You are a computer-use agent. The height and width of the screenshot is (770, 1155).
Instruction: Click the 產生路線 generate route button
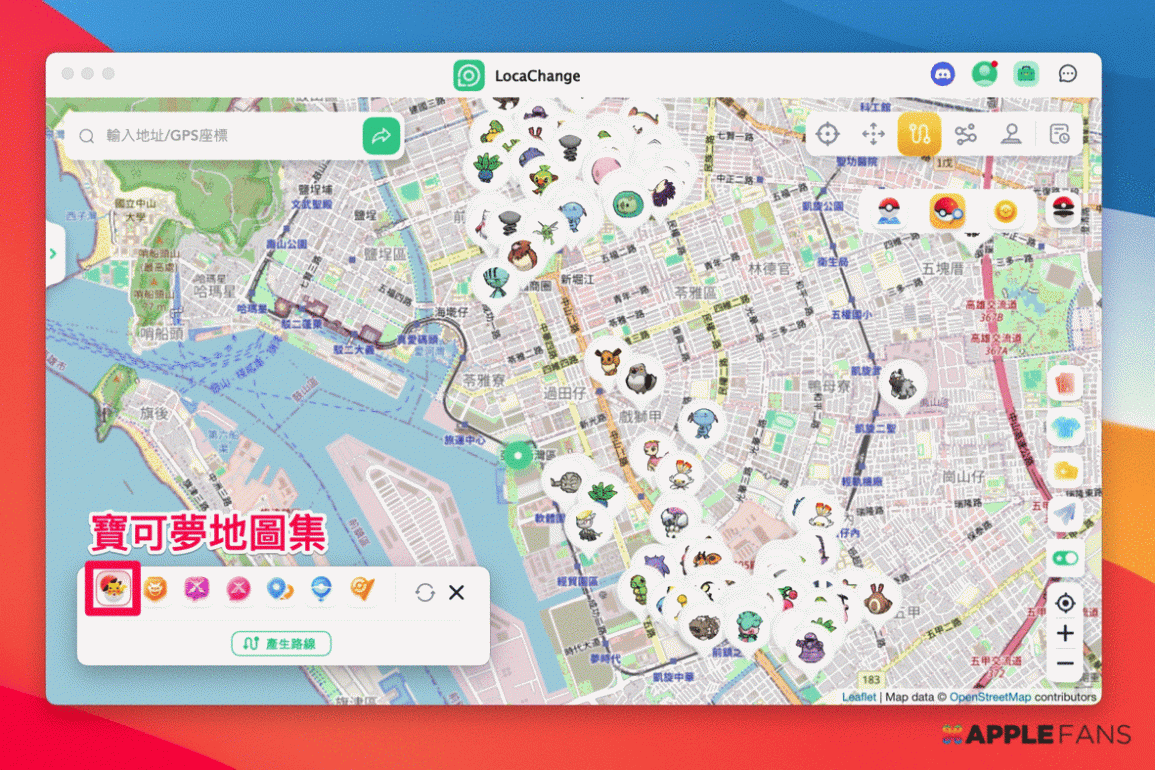[281, 644]
